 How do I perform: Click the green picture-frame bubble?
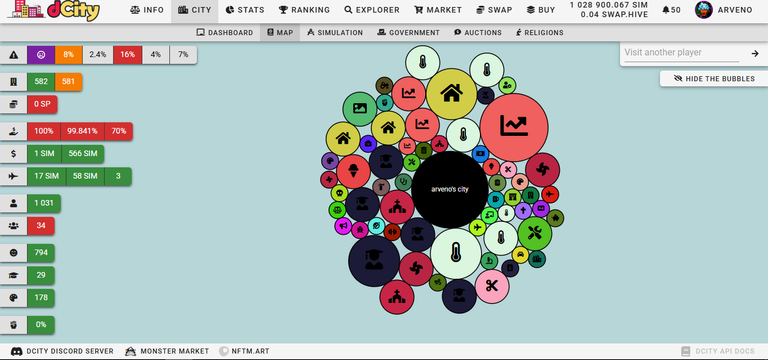pyautogui.click(x=360, y=109)
